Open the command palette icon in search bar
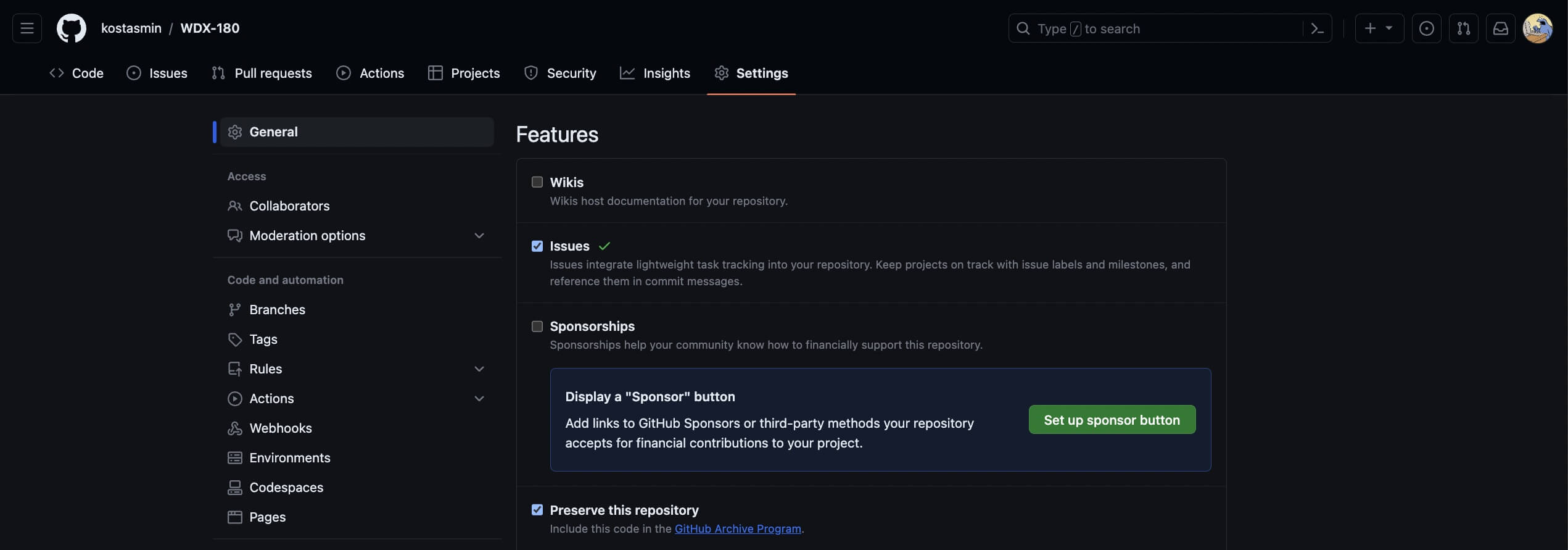 pyautogui.click(x=1317, y=28)
